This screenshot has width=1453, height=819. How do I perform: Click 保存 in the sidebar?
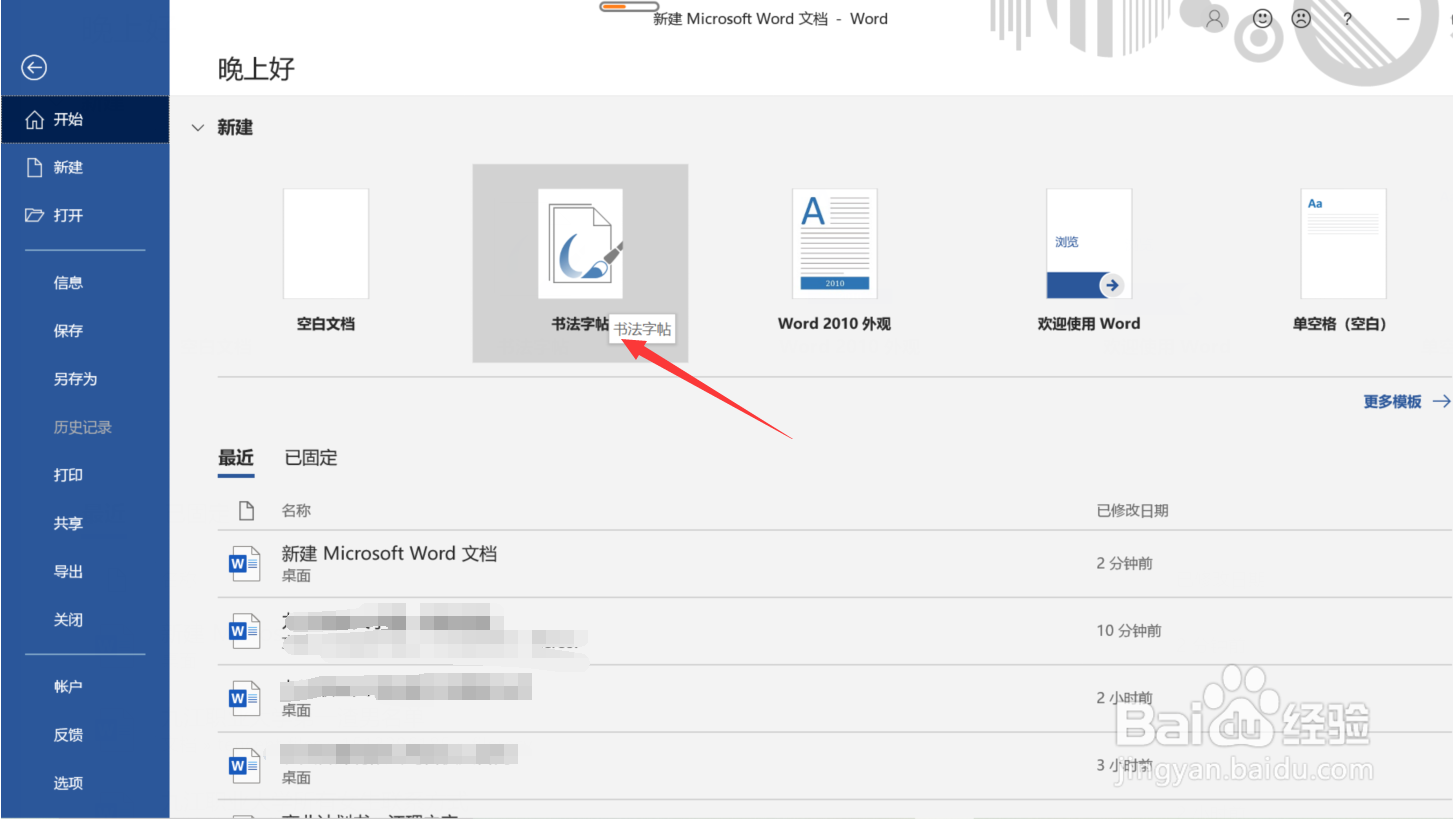click(x=68, y=331)
